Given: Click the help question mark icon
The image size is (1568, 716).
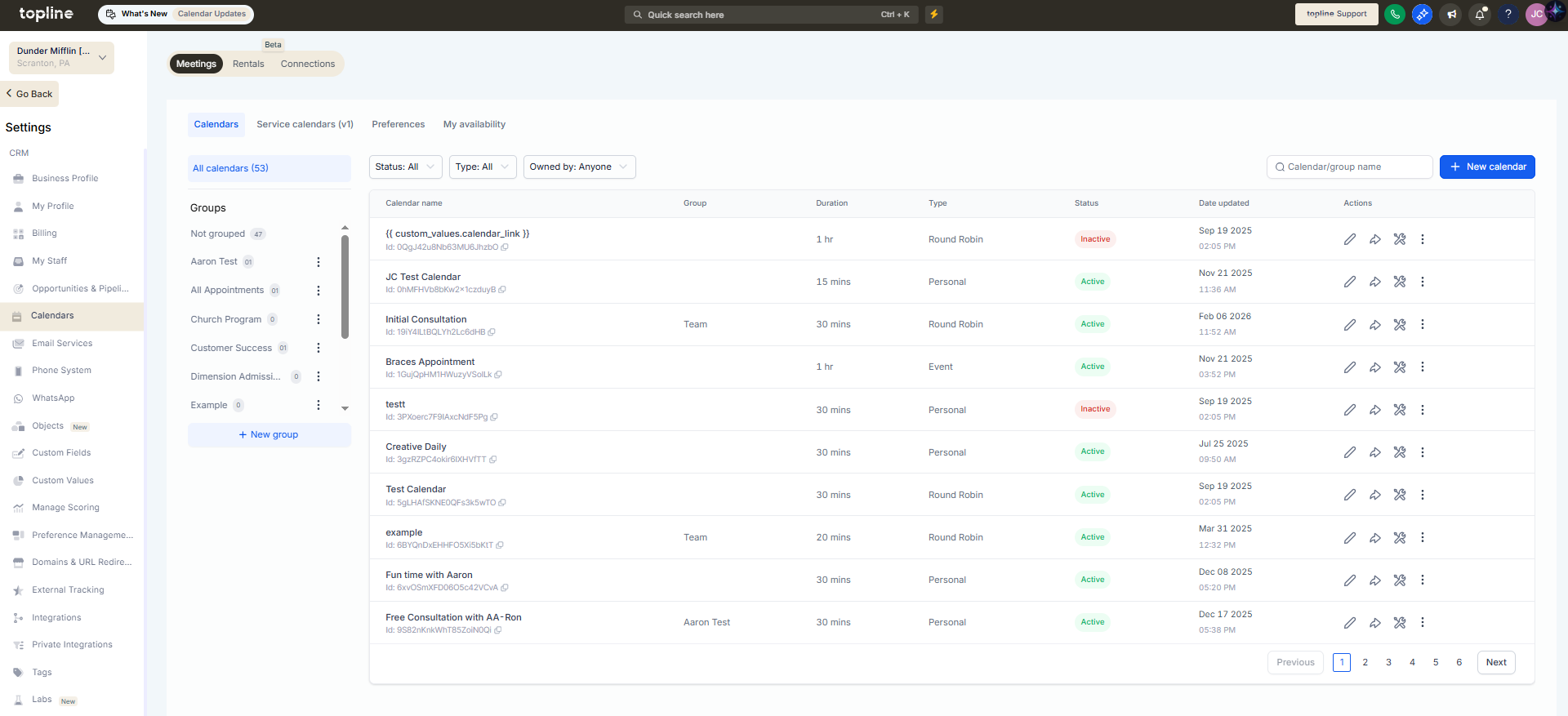Looking at the screenshot, I should 1508,14.
